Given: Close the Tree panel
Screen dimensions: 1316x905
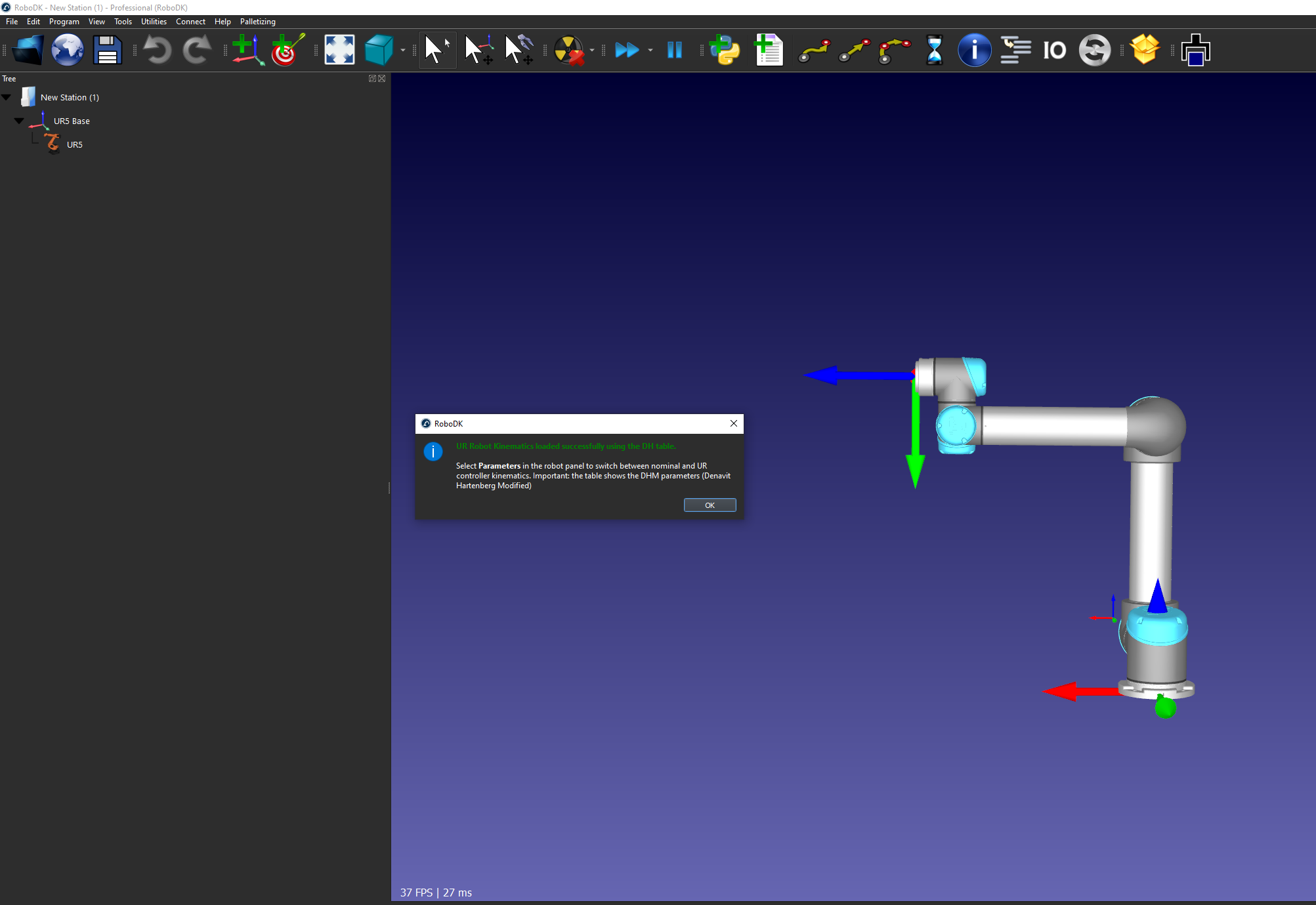Looking at the screenshot, I should 382,78.
